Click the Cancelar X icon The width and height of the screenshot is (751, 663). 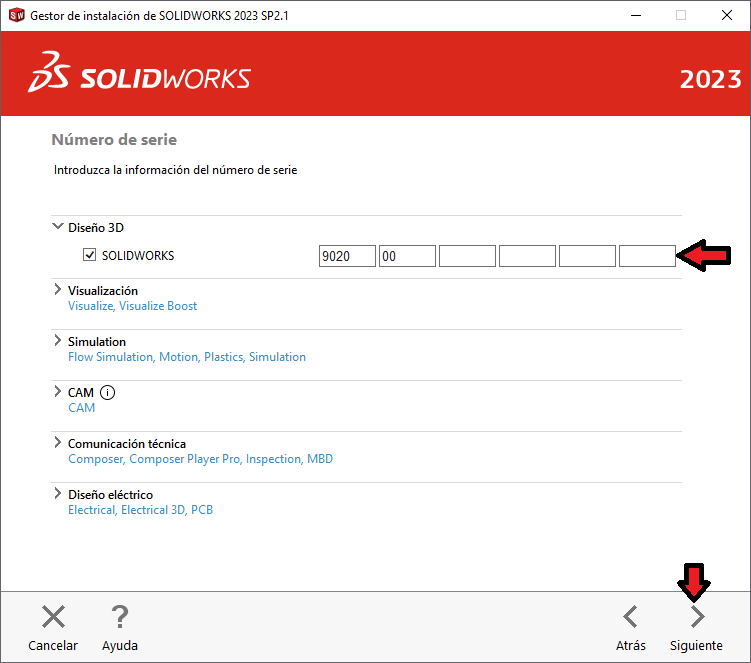click(x=53, y=617)
